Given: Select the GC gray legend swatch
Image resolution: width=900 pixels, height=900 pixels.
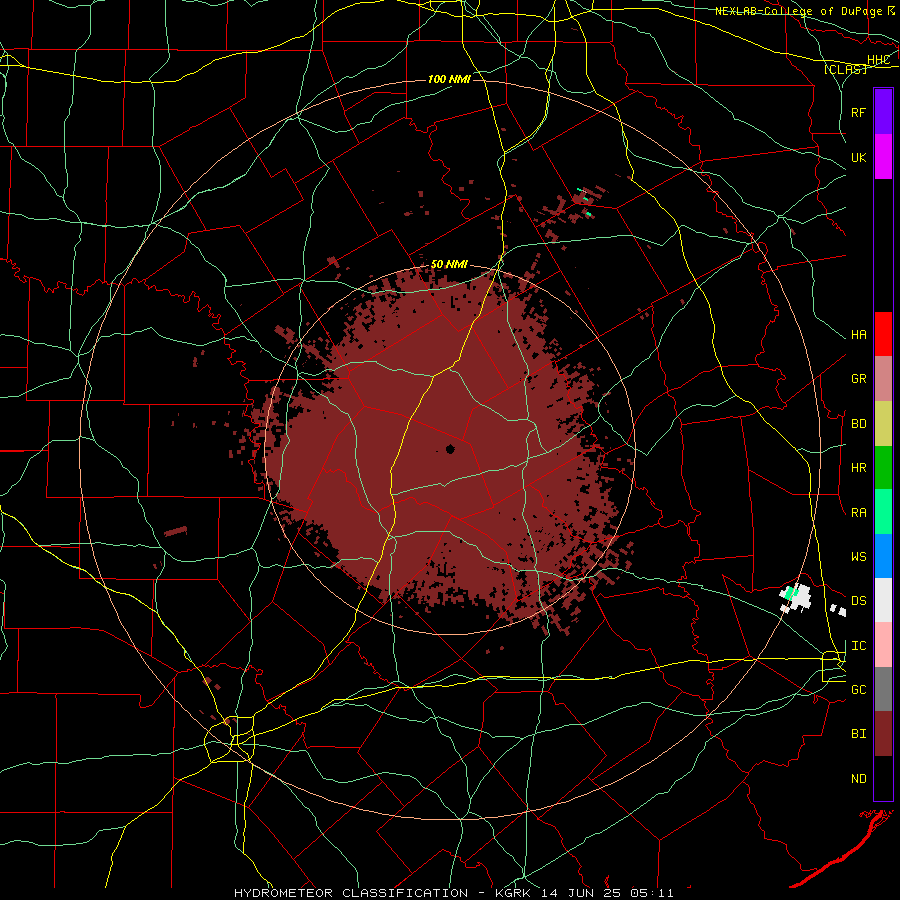Looking at the screenshot, I should coord(883,689).
